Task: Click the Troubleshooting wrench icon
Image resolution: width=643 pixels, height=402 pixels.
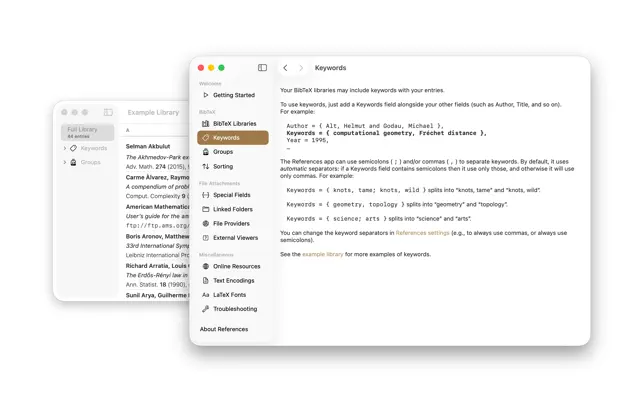Action: coord(206,309)
